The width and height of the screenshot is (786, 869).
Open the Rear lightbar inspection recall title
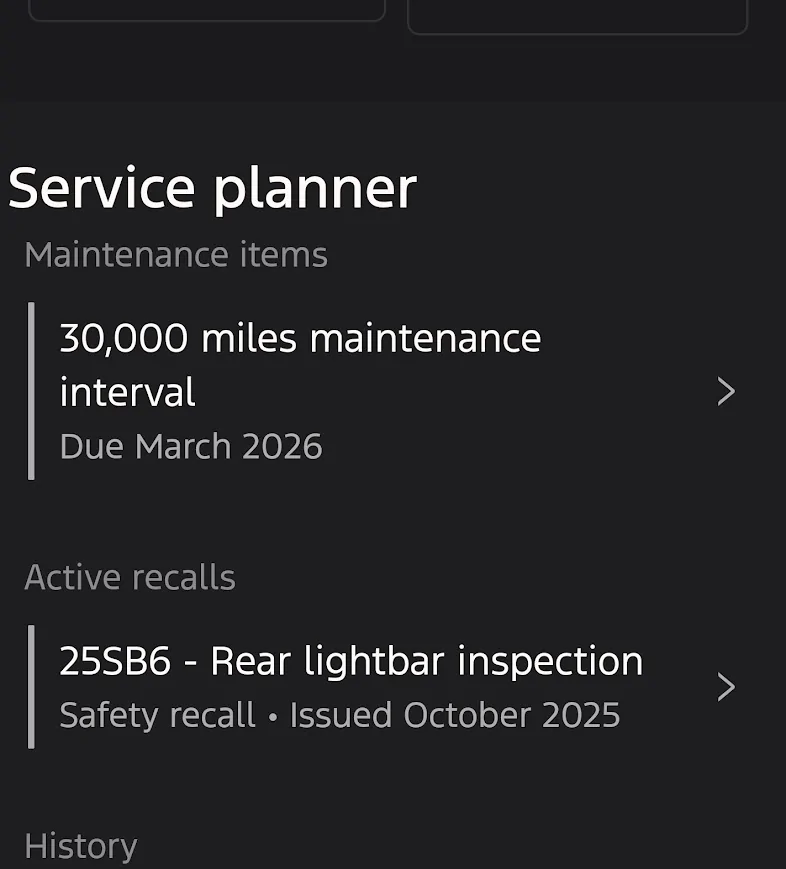(x=426, y=662)
